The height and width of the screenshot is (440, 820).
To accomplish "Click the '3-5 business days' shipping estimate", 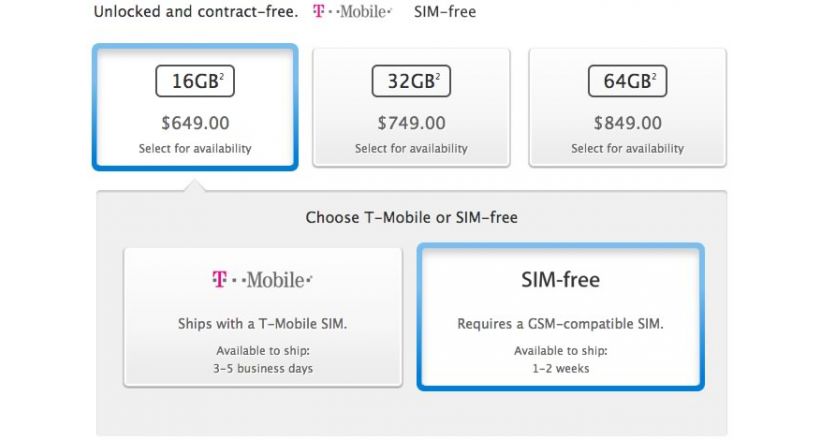I will click(263, 369).
